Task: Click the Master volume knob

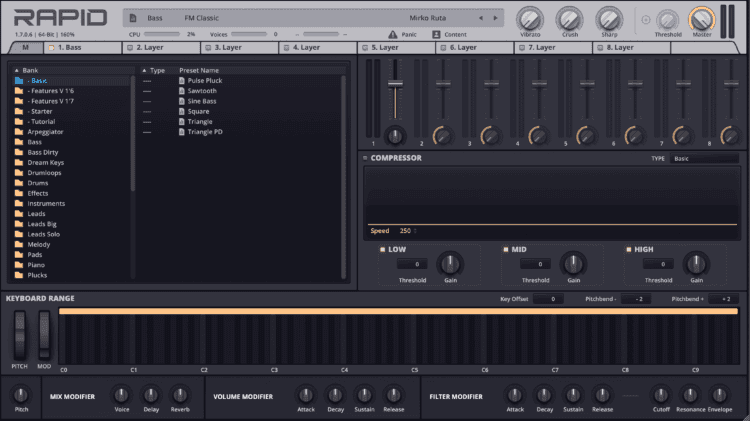Action: pyautogui.click(x=702, y=20)
